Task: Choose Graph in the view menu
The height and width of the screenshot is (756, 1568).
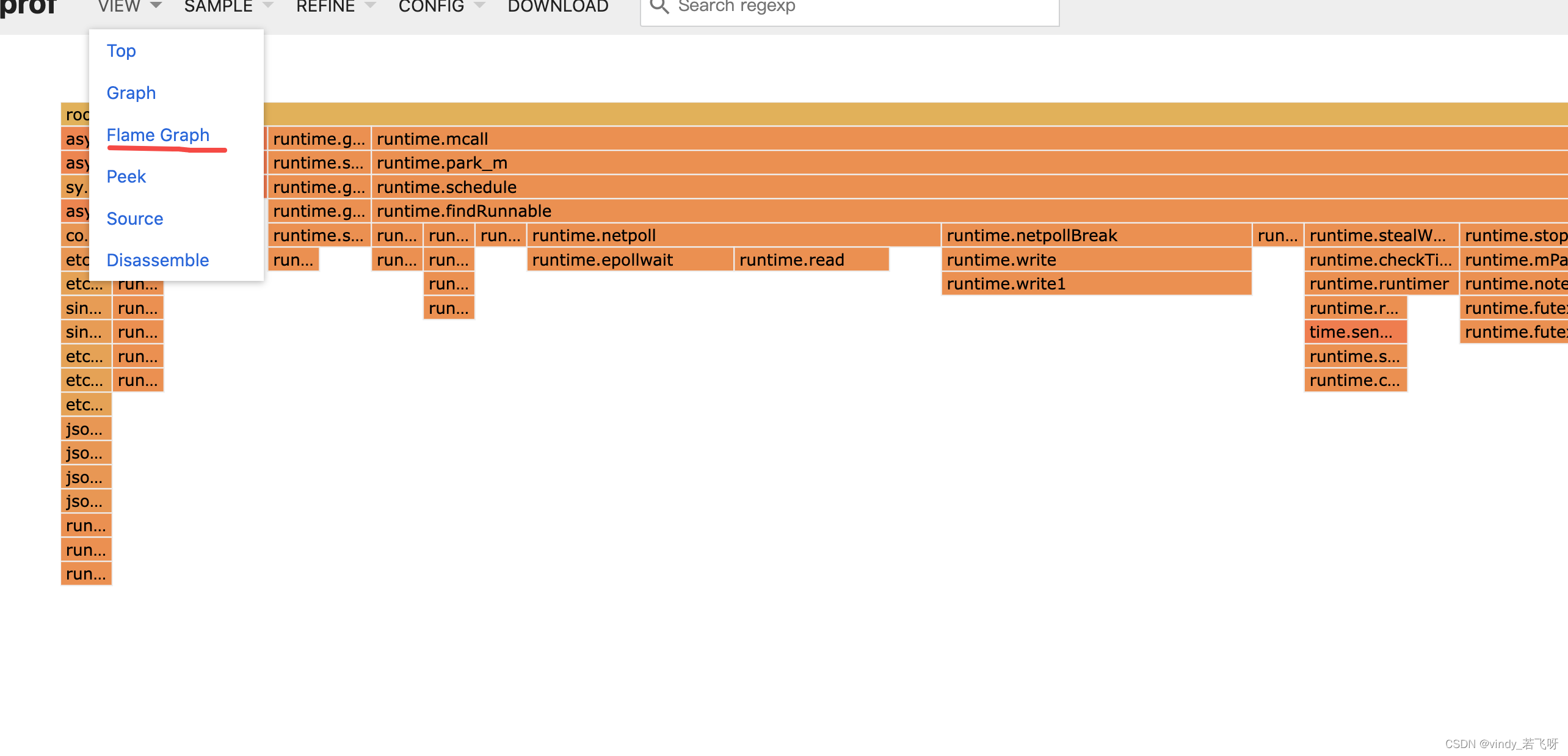Action: pyautogui.click(x=131, y=93)
